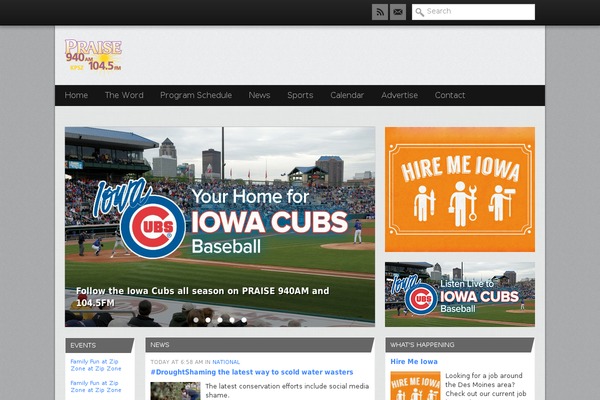The image size is (600, 400).
Task: Select the second slideshow dot
Action: 208,320
